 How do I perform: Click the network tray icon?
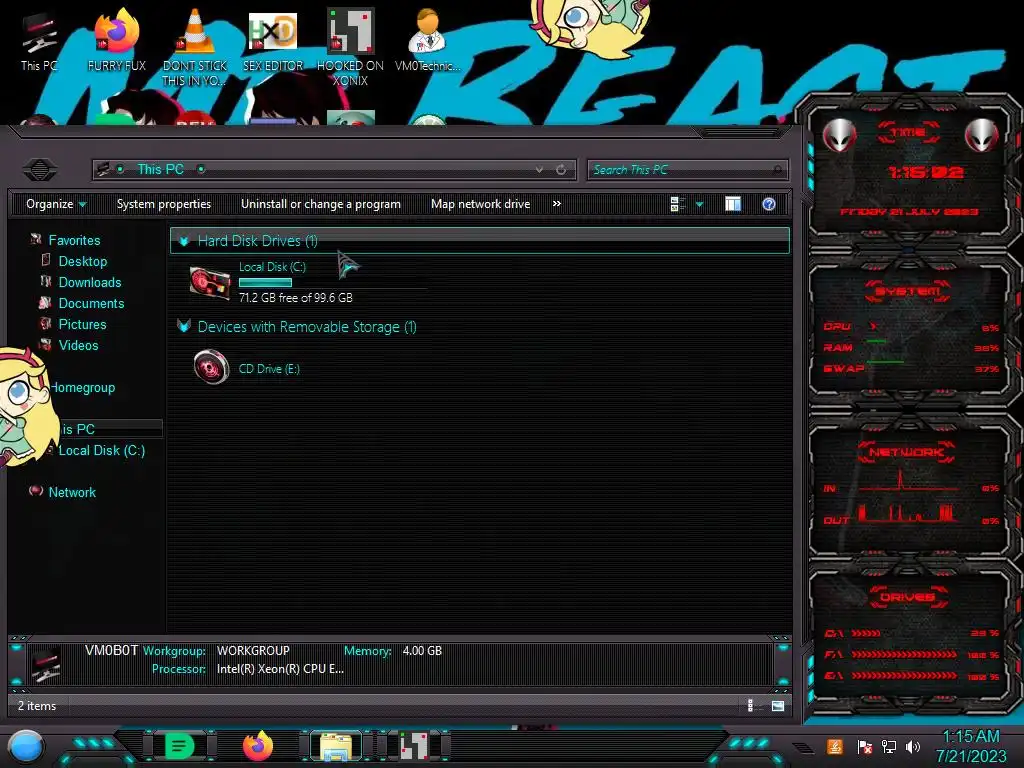[x=888, y=746]
